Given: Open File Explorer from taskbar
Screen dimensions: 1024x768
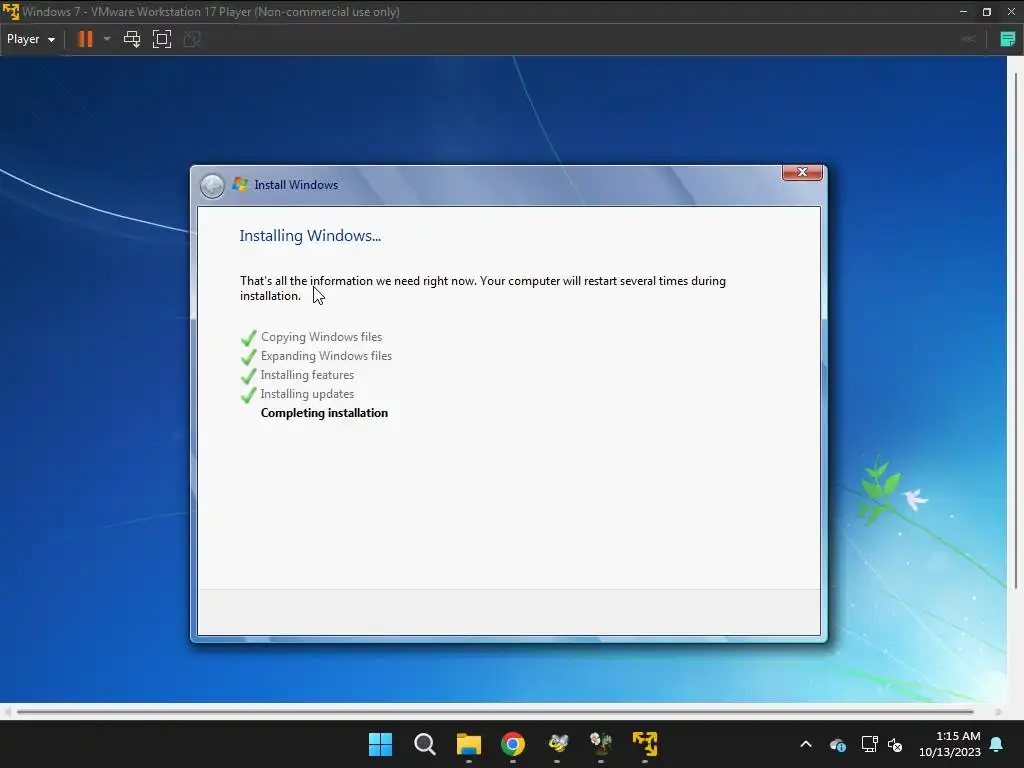Looking at the screenshot, I should [468, 744].
